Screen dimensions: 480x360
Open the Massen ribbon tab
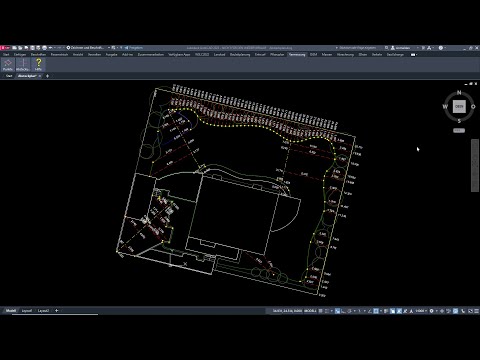click(327, 55)
